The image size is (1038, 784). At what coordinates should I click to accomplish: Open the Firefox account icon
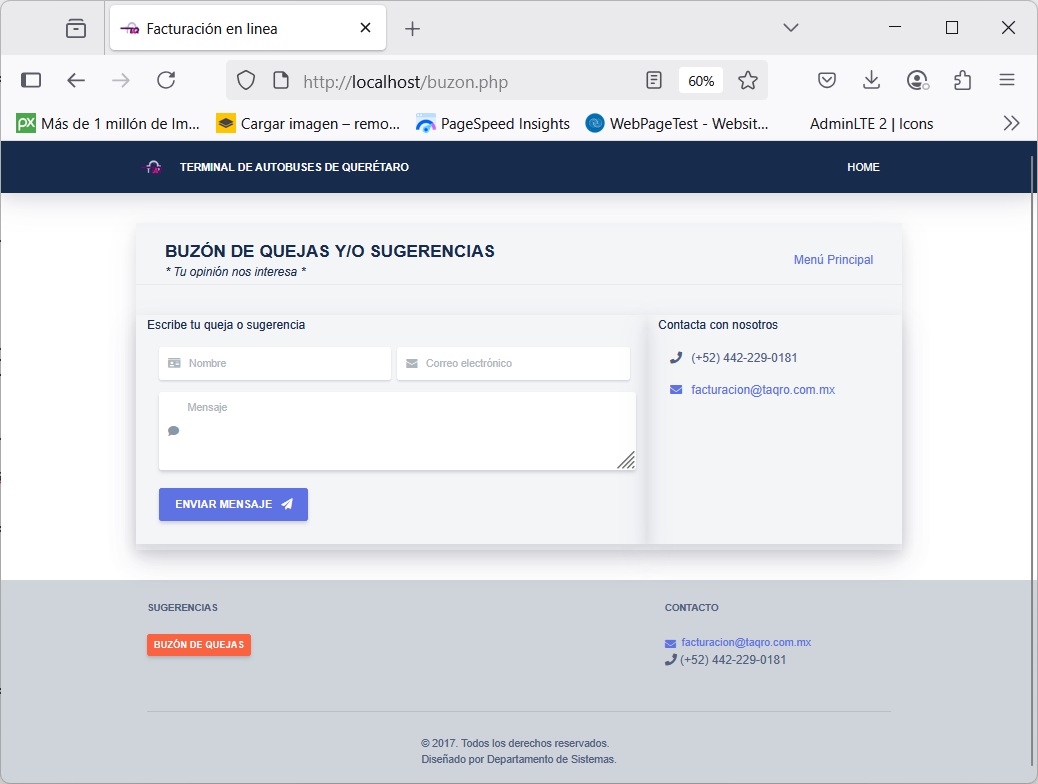tap(917, 81)
